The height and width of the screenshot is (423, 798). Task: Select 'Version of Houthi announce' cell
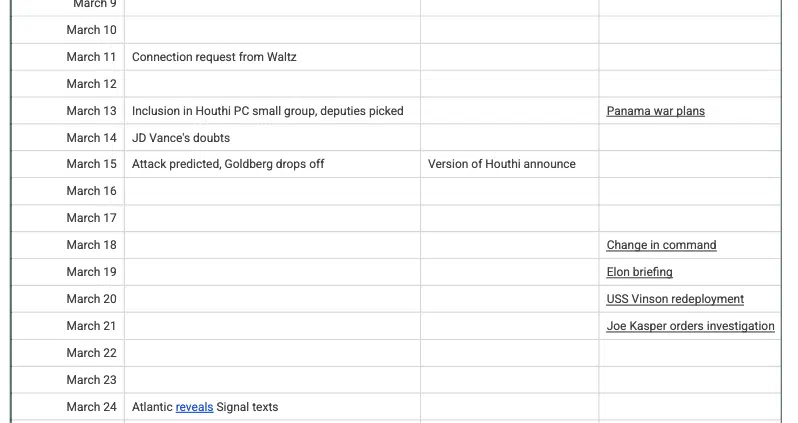point(509,164)
